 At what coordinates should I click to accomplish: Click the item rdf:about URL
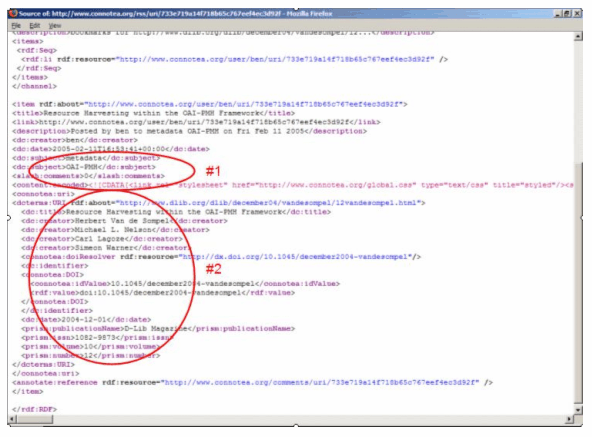(246, 104)
